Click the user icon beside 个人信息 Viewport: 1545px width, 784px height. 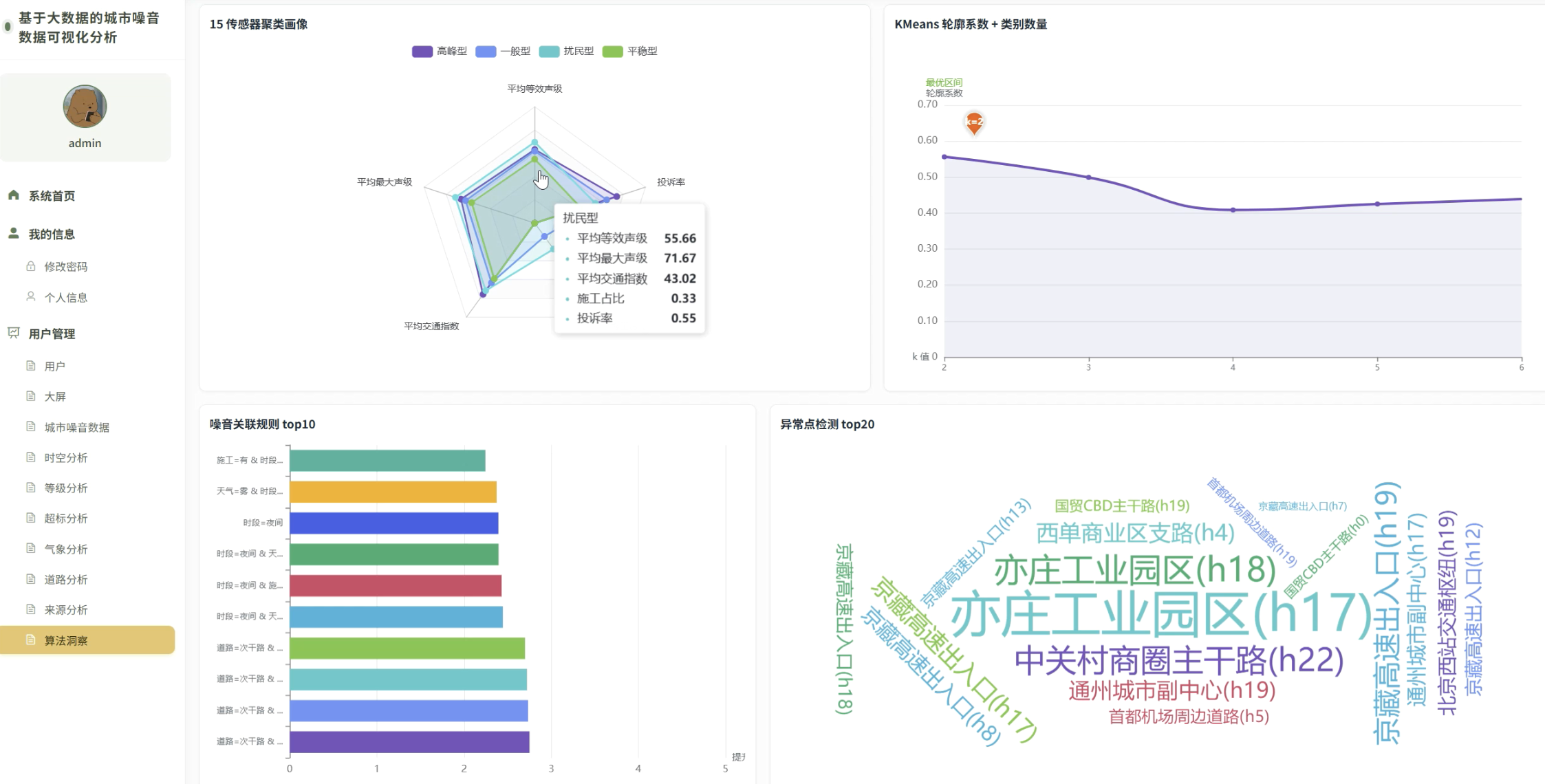31,296
